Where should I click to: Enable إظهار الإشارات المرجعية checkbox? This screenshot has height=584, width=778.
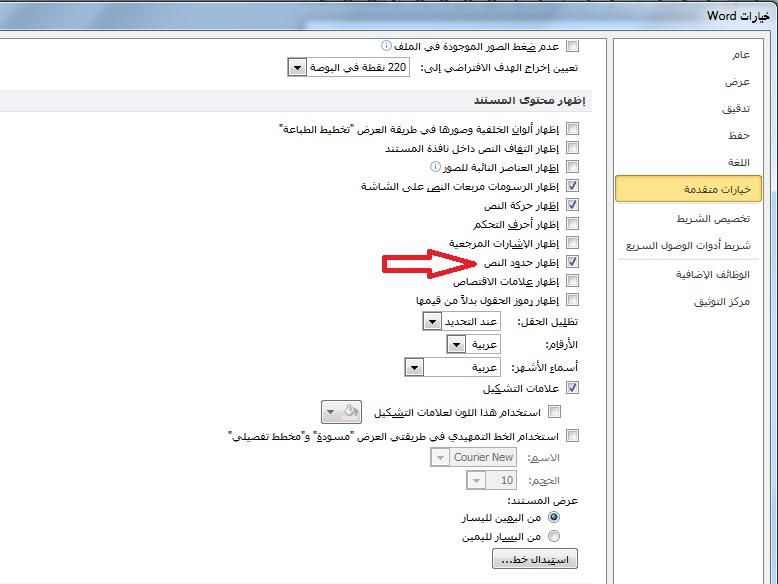click(x=572, y=243)
